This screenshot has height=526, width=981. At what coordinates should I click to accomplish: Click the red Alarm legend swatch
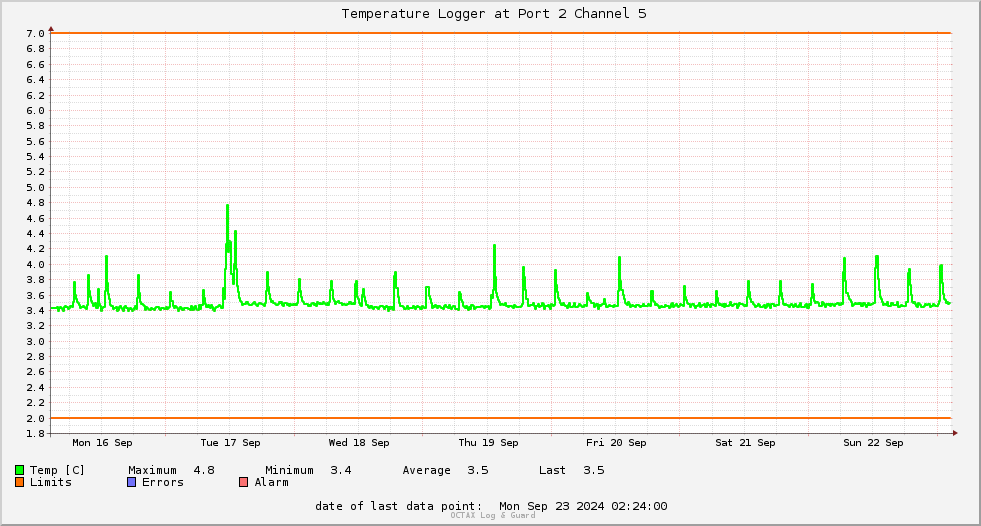243,482
